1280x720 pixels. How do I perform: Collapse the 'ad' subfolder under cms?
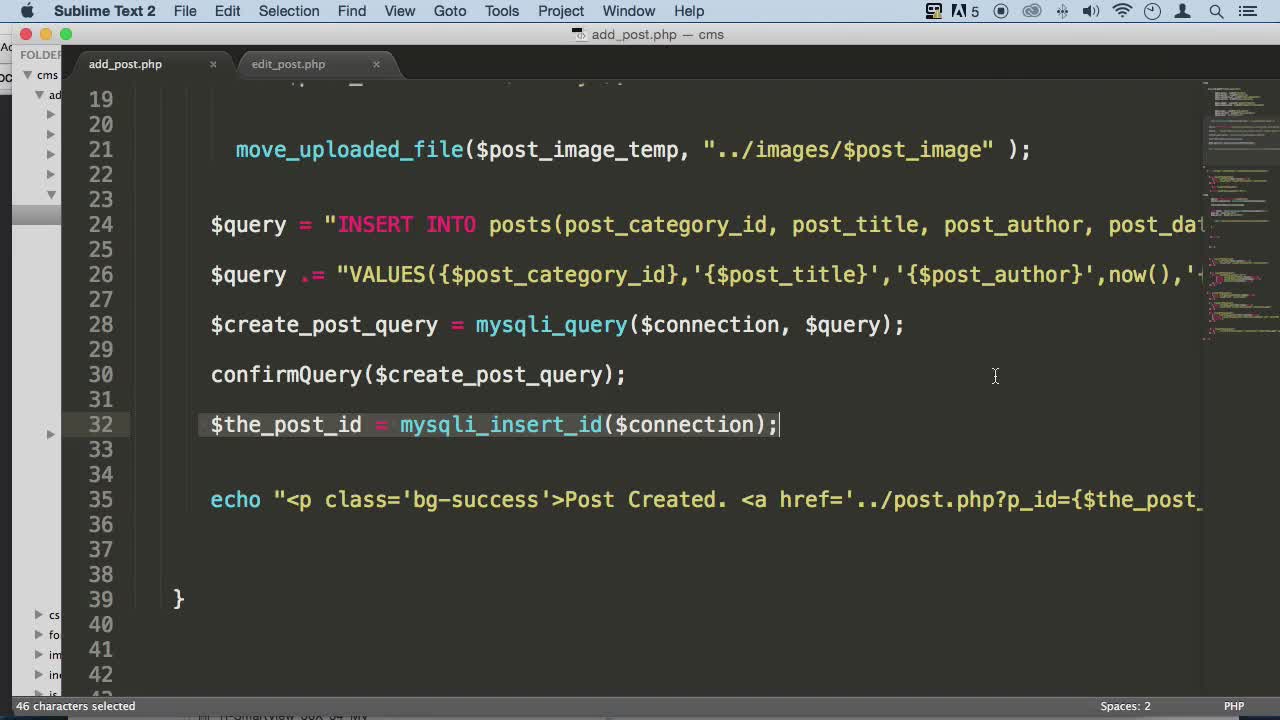(40, 95)
